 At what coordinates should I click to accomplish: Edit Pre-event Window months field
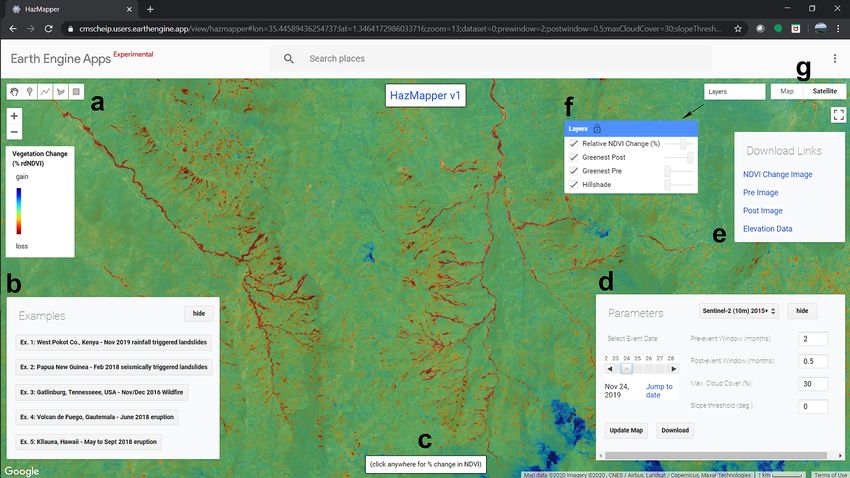pos(813,339)
